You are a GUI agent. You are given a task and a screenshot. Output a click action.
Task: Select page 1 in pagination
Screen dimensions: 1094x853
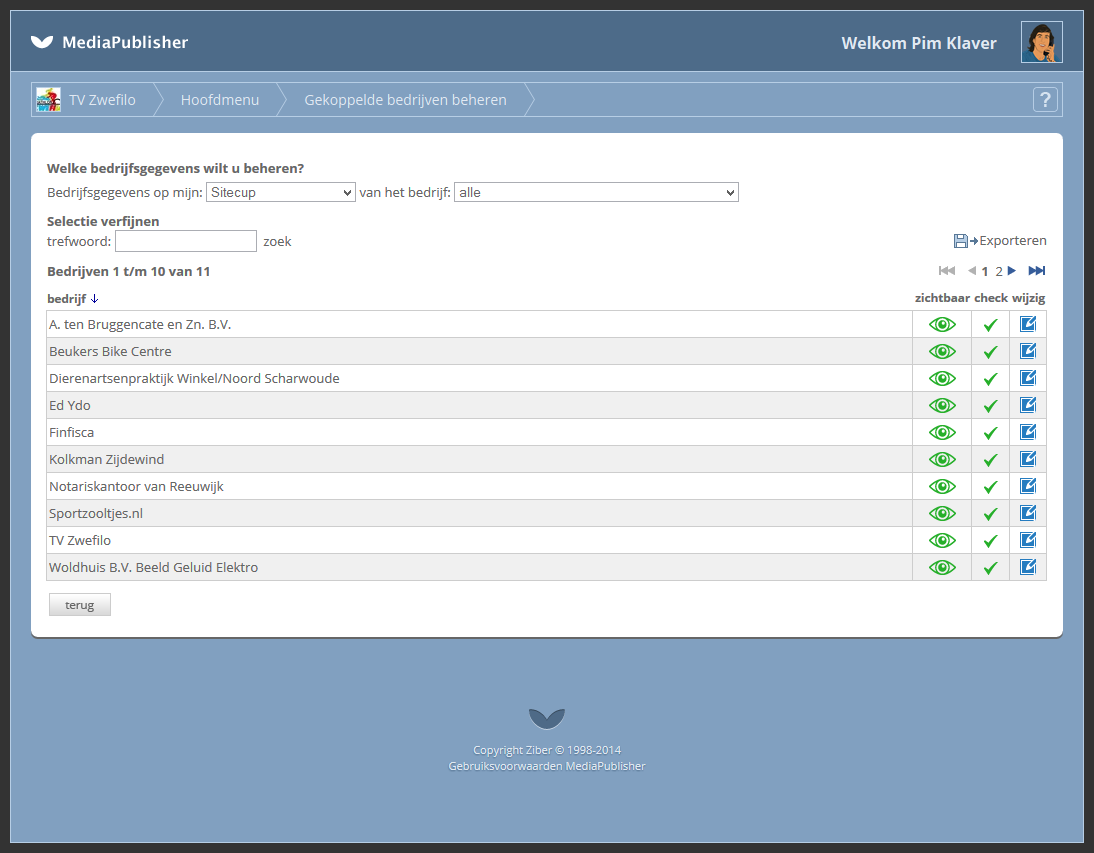tap(985, 271)
